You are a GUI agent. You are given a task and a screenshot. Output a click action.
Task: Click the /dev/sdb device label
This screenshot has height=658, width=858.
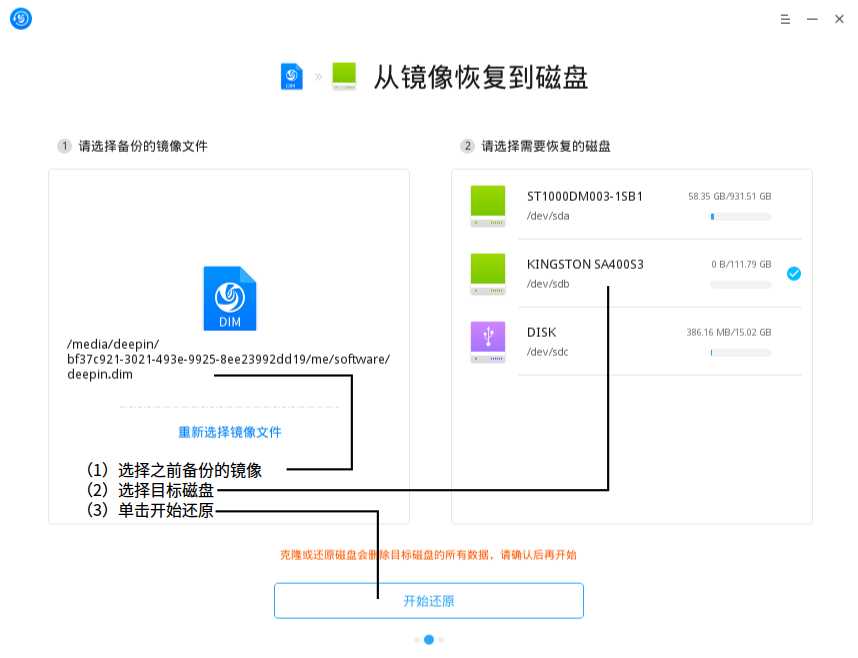(548, 285)
